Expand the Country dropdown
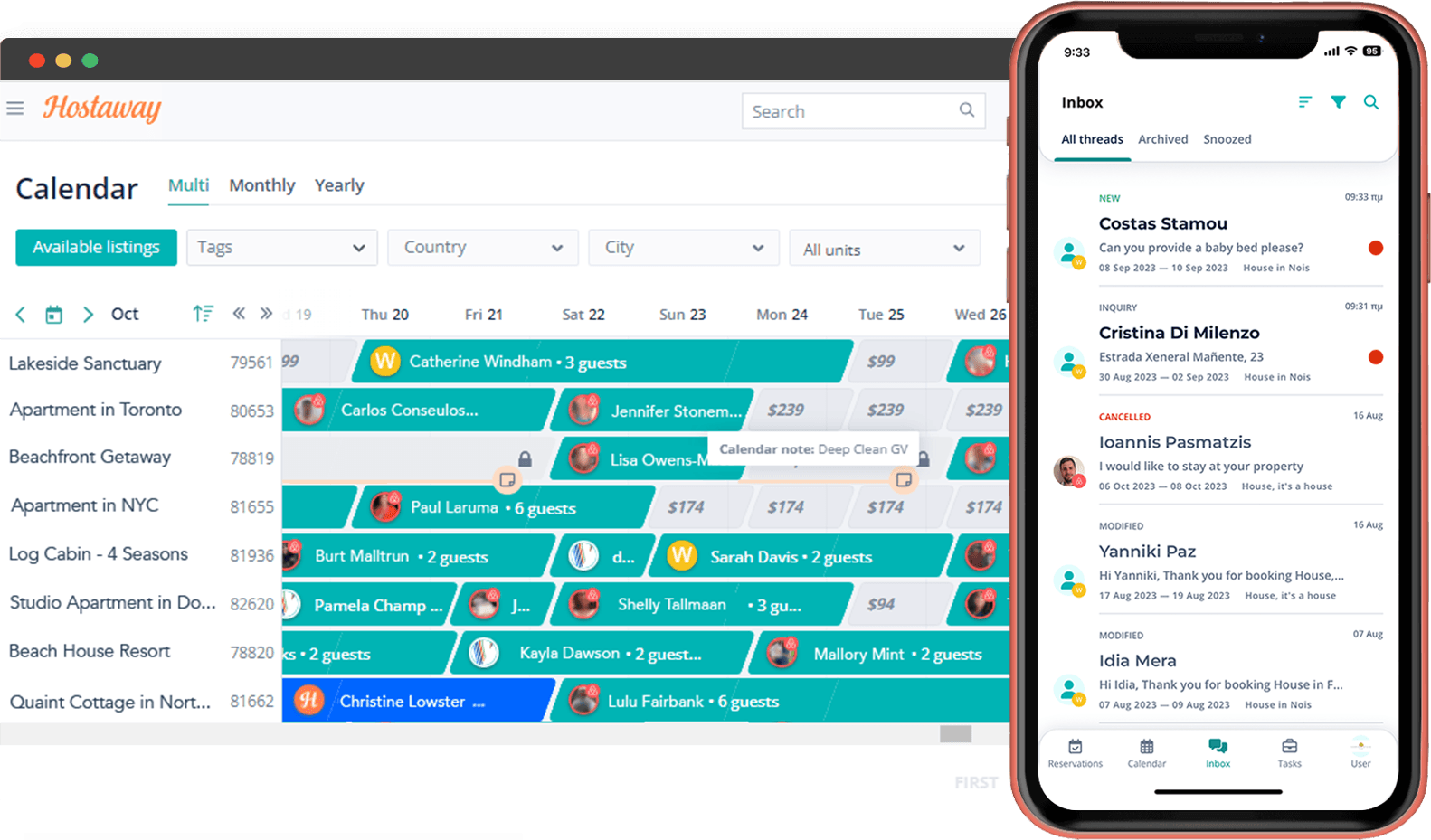This screenshot has height=840, width=1431. click(x=482, y=248)
